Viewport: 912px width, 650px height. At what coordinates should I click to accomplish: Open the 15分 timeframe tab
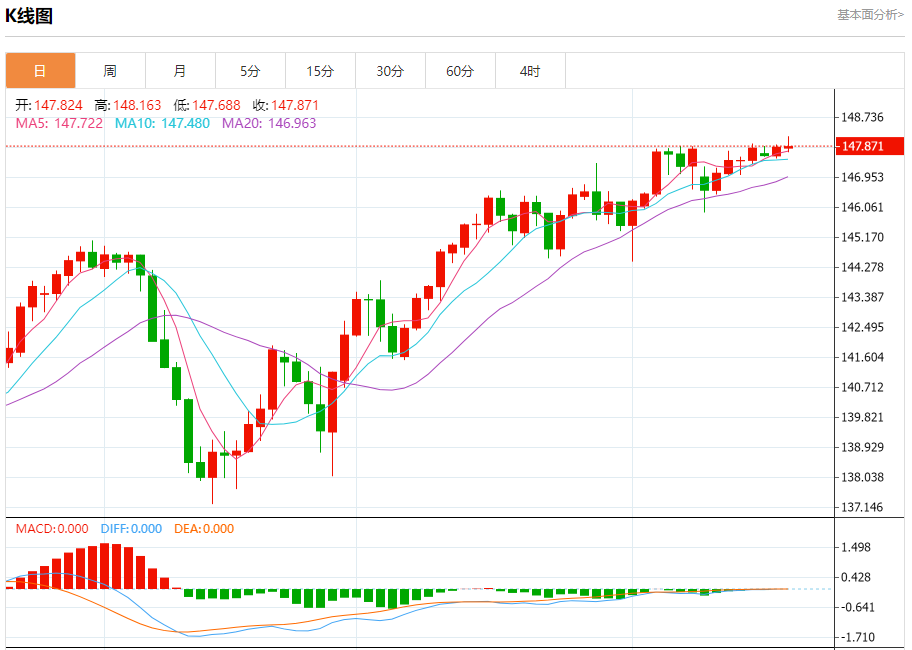(320, 71)
